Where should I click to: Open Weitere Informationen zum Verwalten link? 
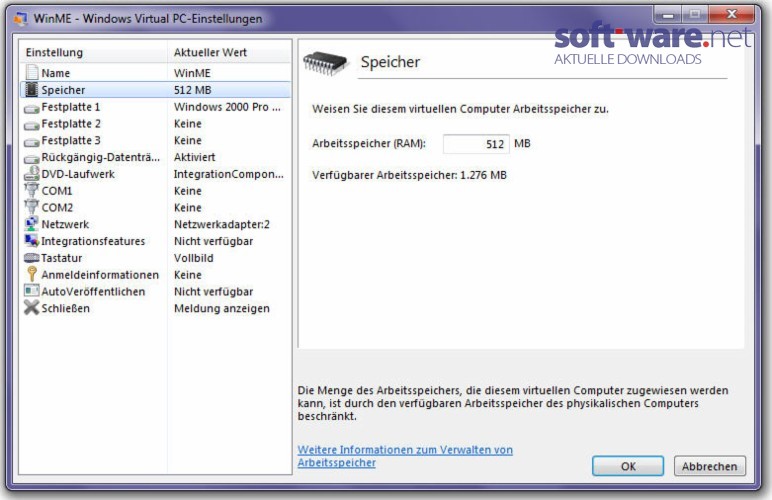[405, 456]
